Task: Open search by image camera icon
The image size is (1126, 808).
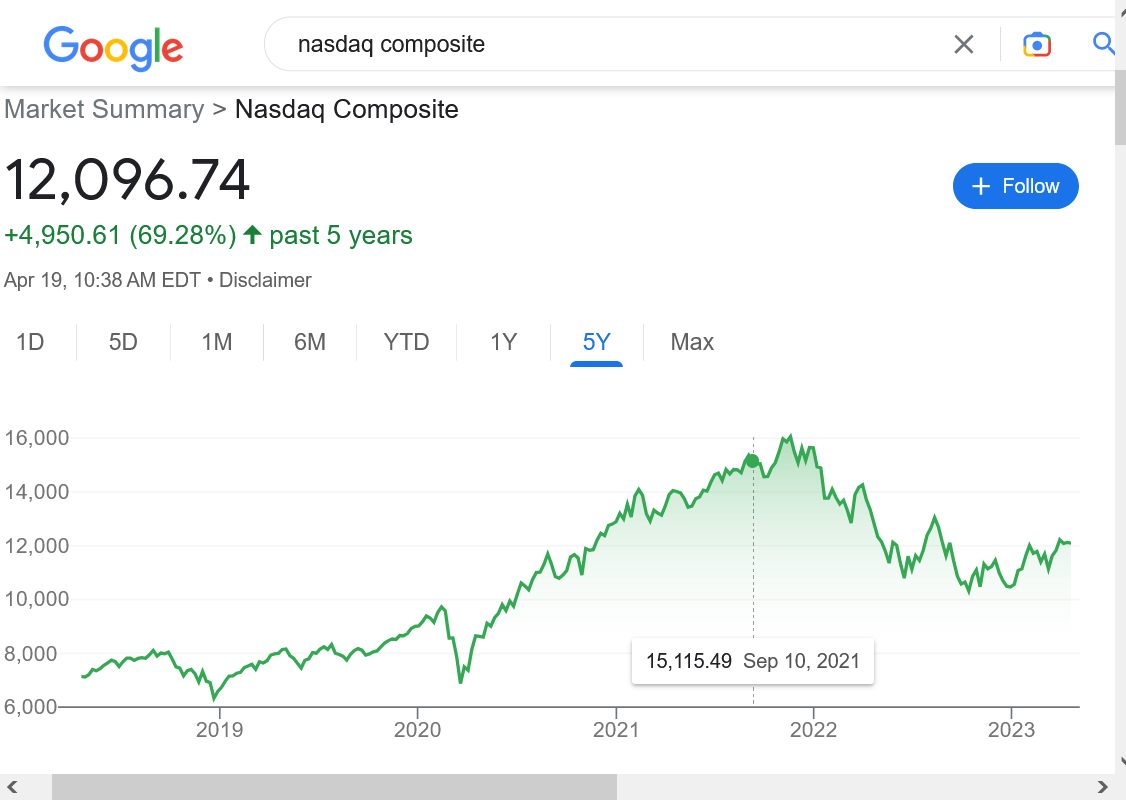Action: [1036, 45]
